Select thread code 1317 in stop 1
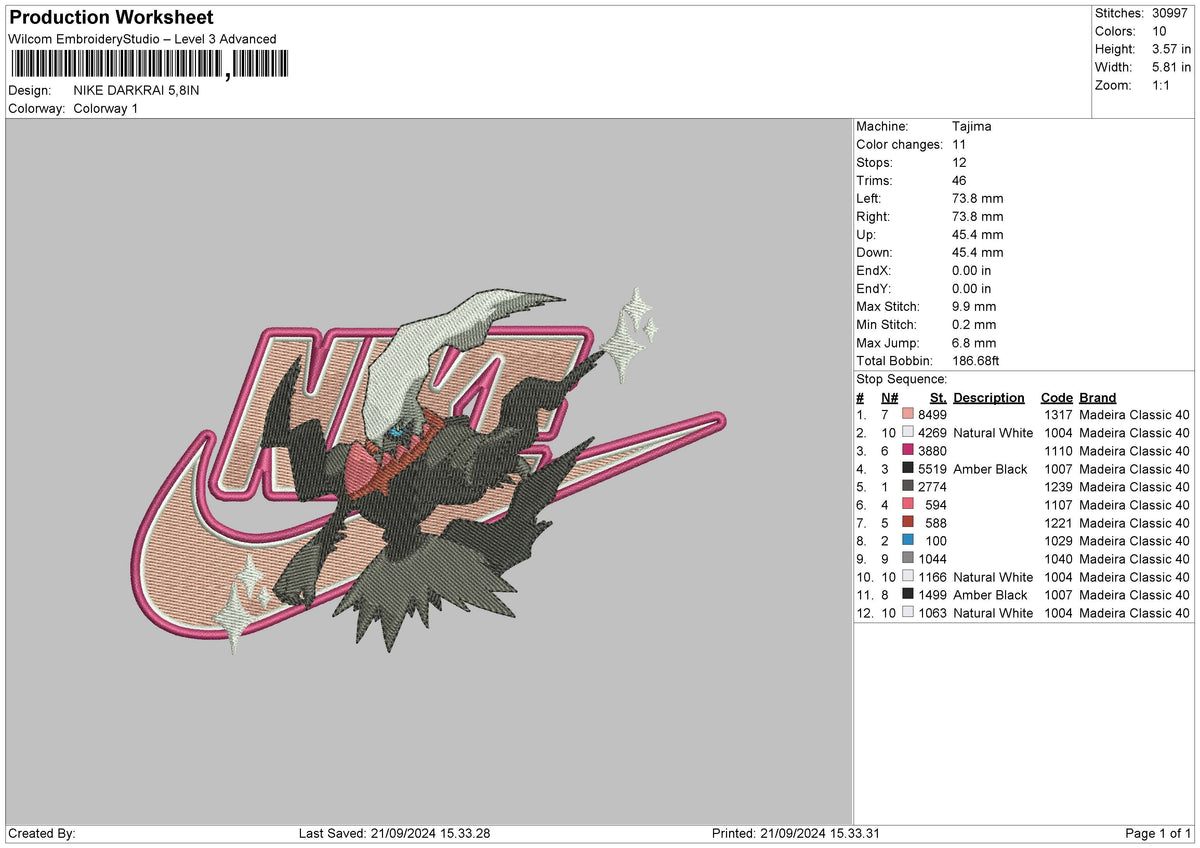Viewport: 1200px width, 848px height. coord(1058,415)
